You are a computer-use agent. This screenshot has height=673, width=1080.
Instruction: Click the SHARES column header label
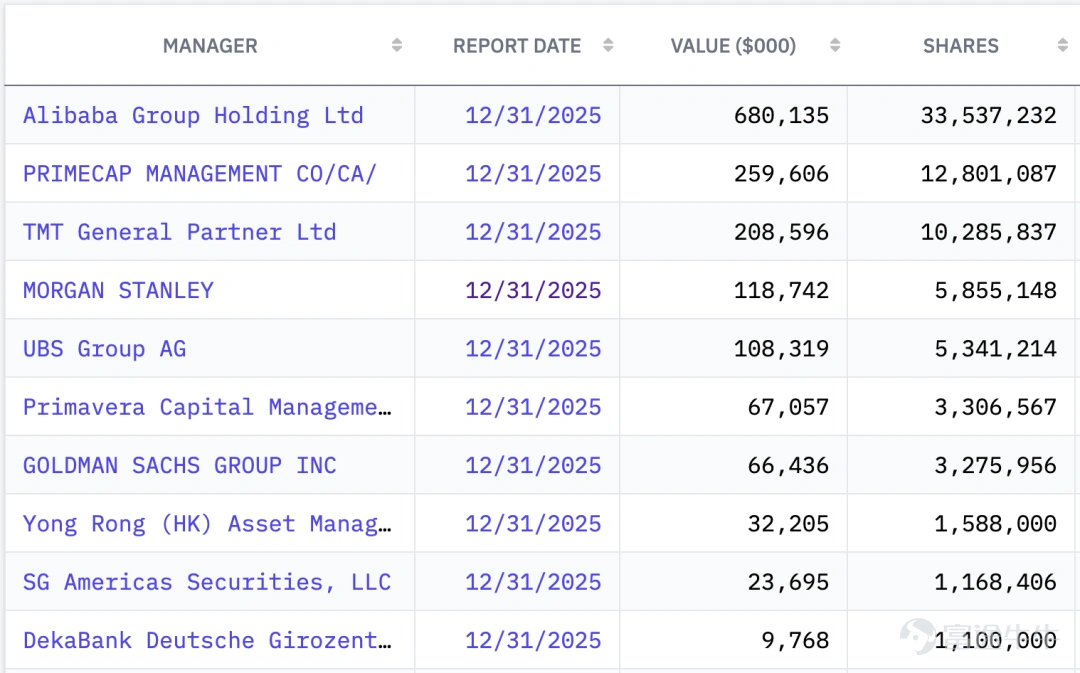point(961,45)
